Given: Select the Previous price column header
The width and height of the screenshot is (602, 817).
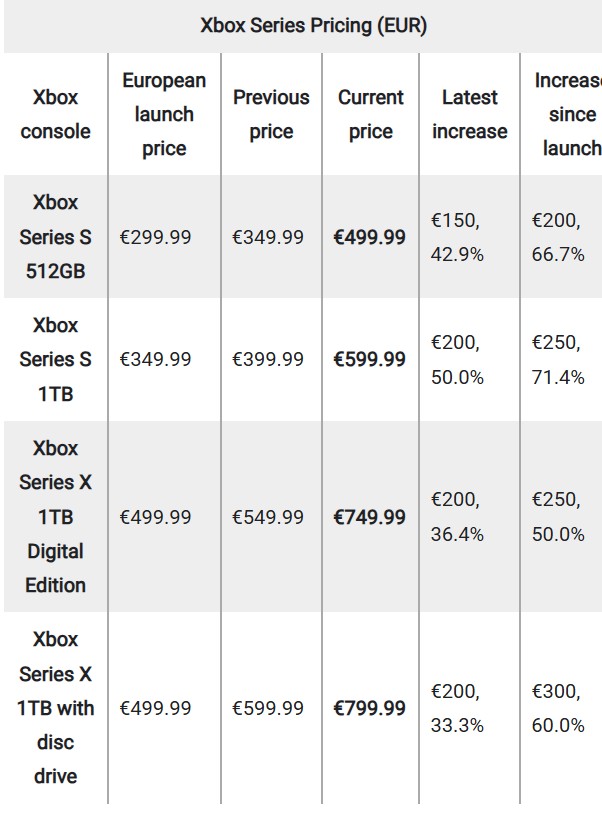Looking at the screenshot, I should tap(271, 114).
